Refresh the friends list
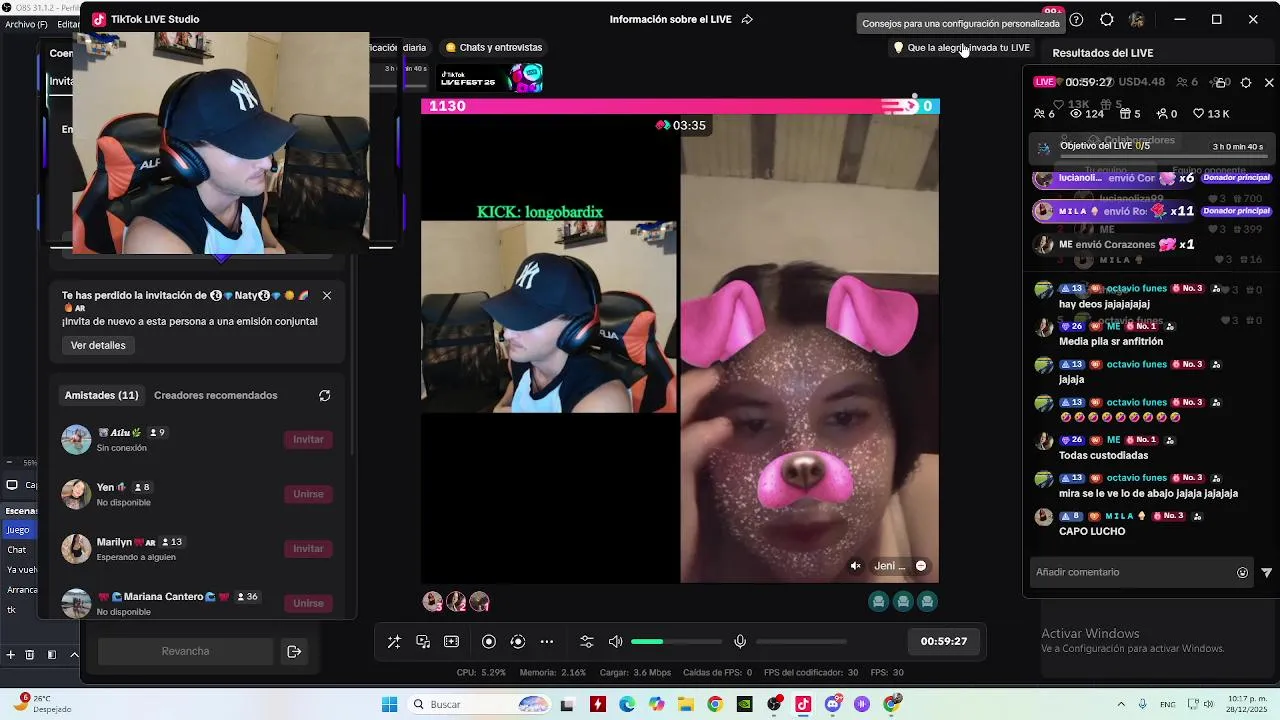Viewport: 1280px width, 720px height. coord(325,396)
